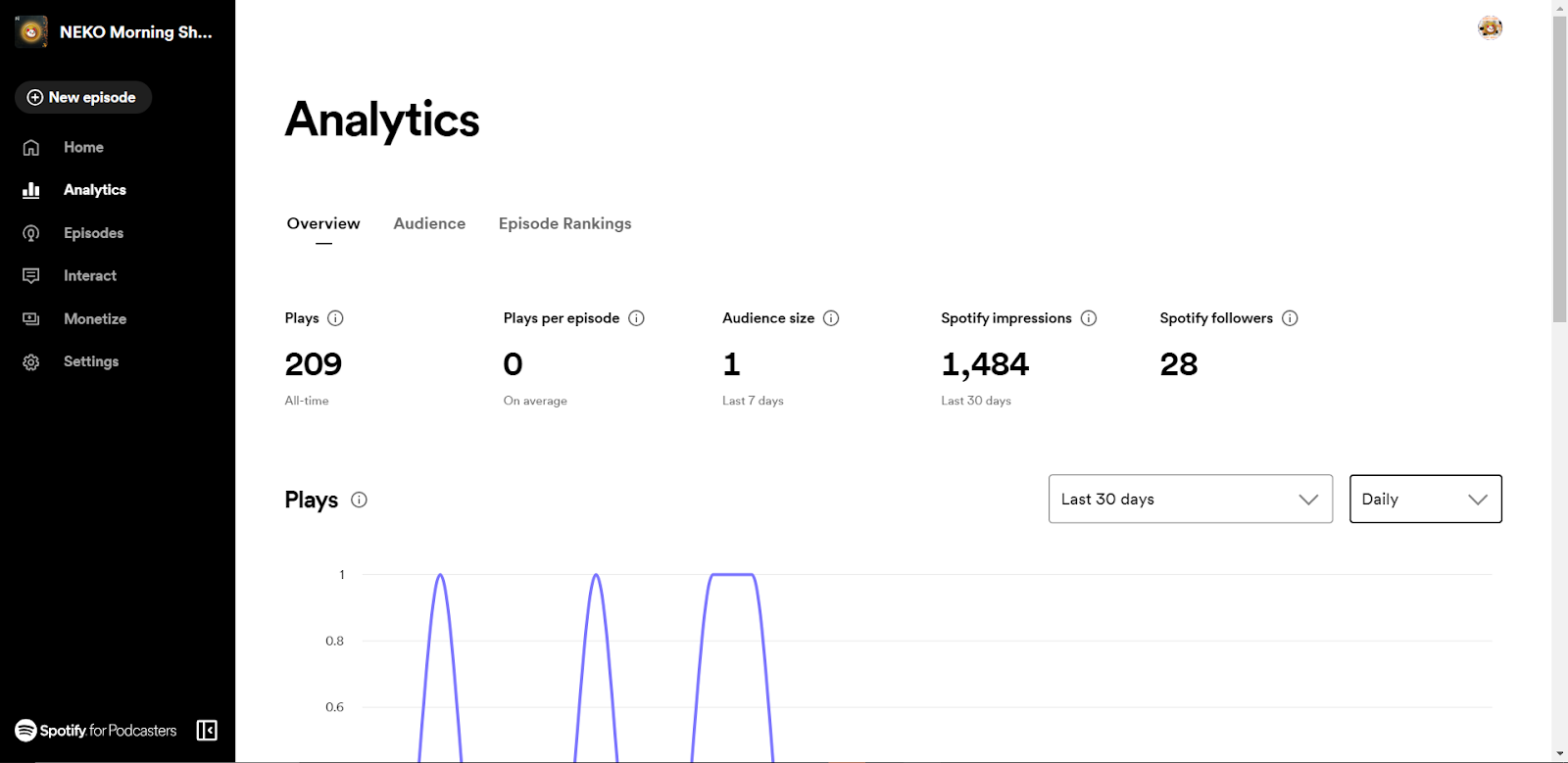1568x763 pixels.
Task: Select Analytics in the sidebar
Action: [x=95, y=190]
